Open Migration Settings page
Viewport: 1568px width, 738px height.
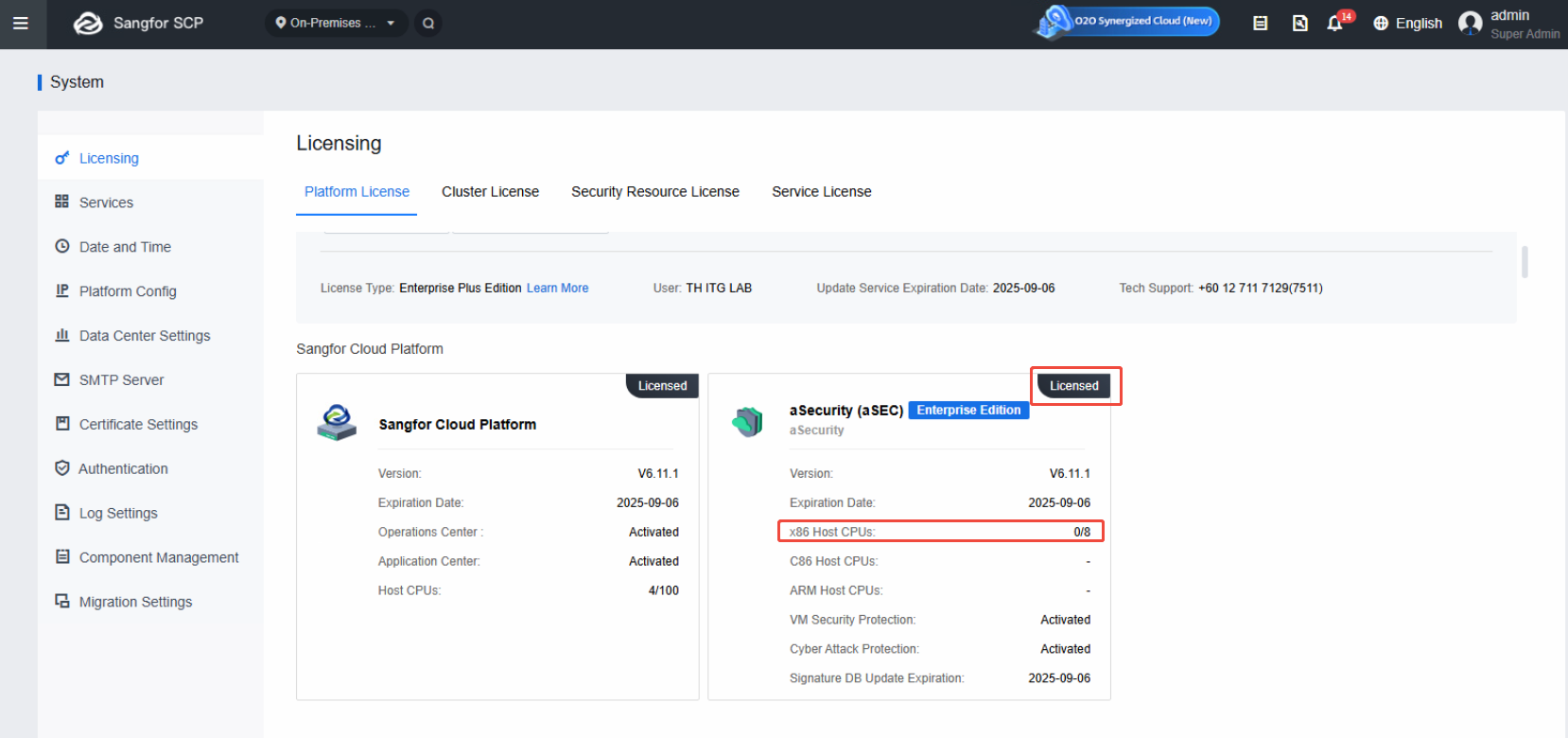pyautogui.click(x=150, y=603)
